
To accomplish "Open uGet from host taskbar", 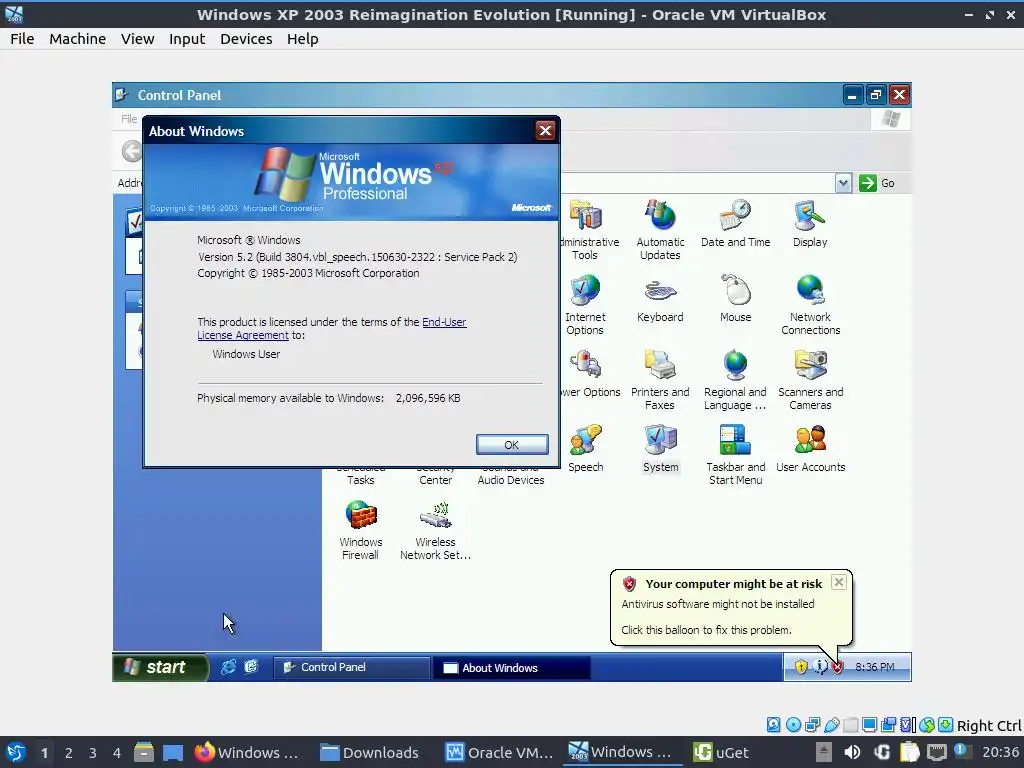I will (722, 753).
